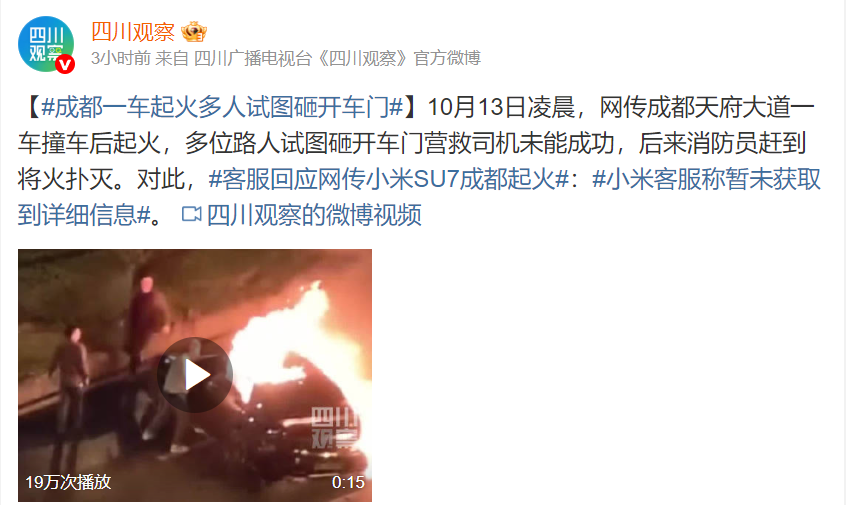Click the 3小时前 timestamp
Viewport: 846px width, 505px height.
[x=120, y=58]
